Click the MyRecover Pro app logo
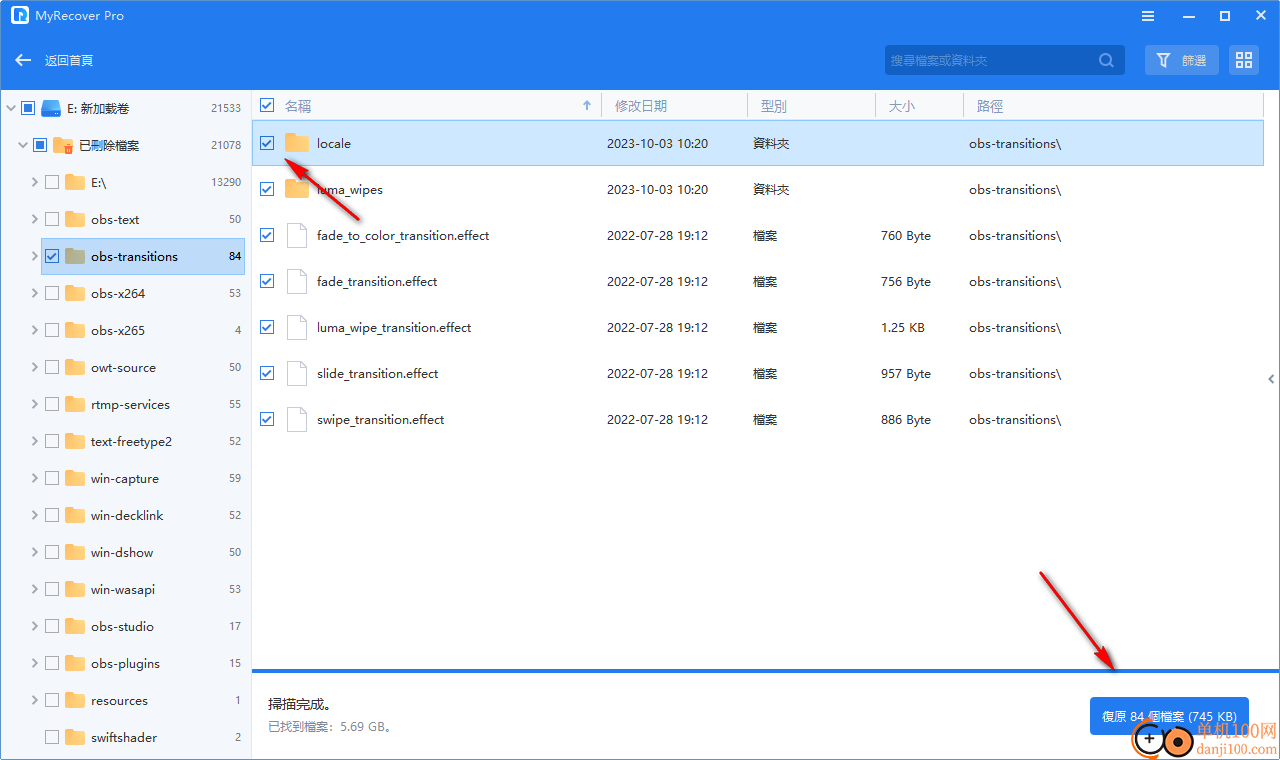 (19, 16)
